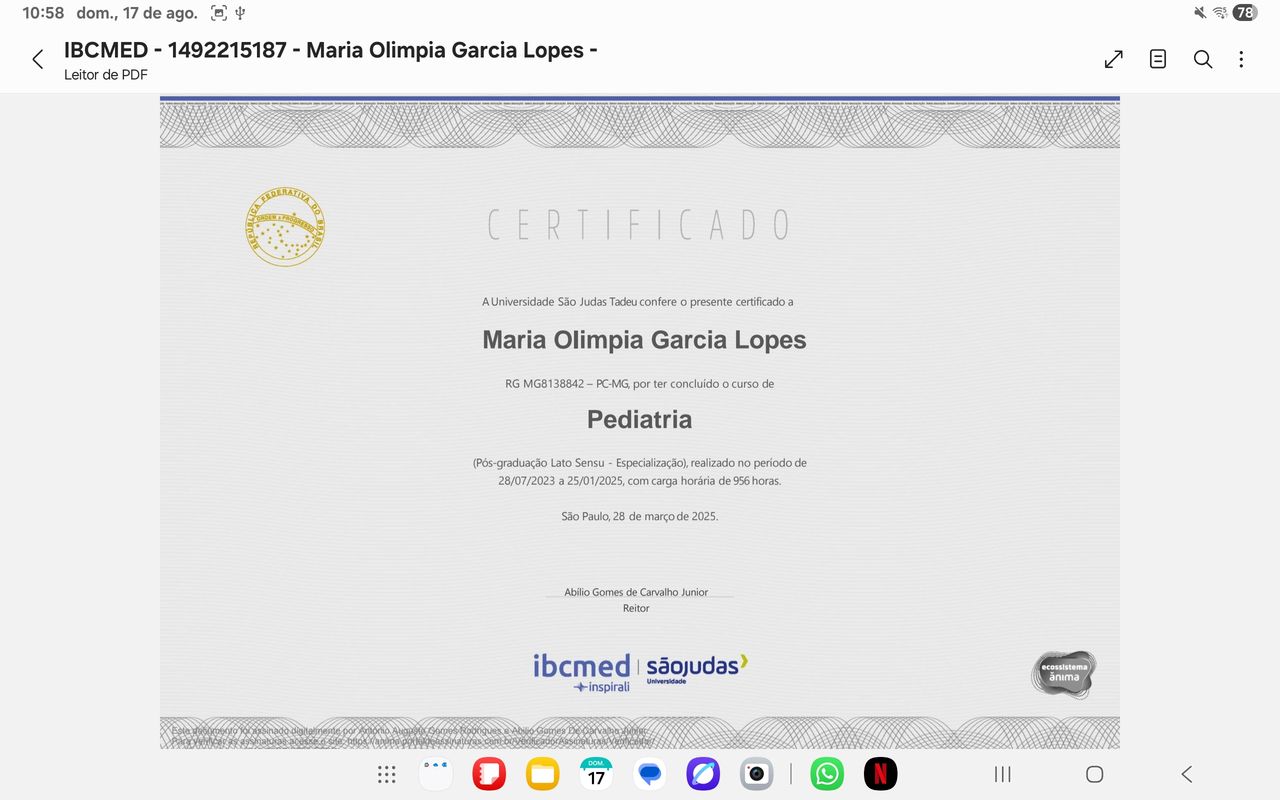The height and width of the screenshot is (800, 1280).
Task: Open the Calendar showing day 17
Action: click(596, 773)
